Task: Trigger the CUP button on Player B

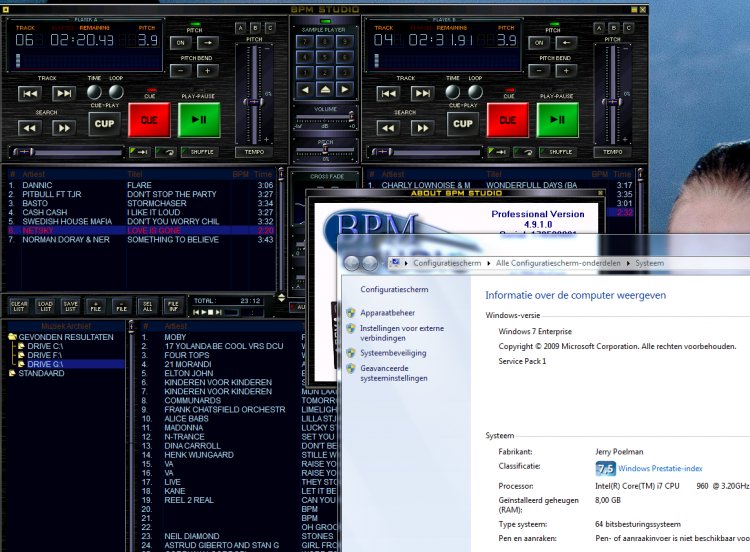Action: (463, 124)
